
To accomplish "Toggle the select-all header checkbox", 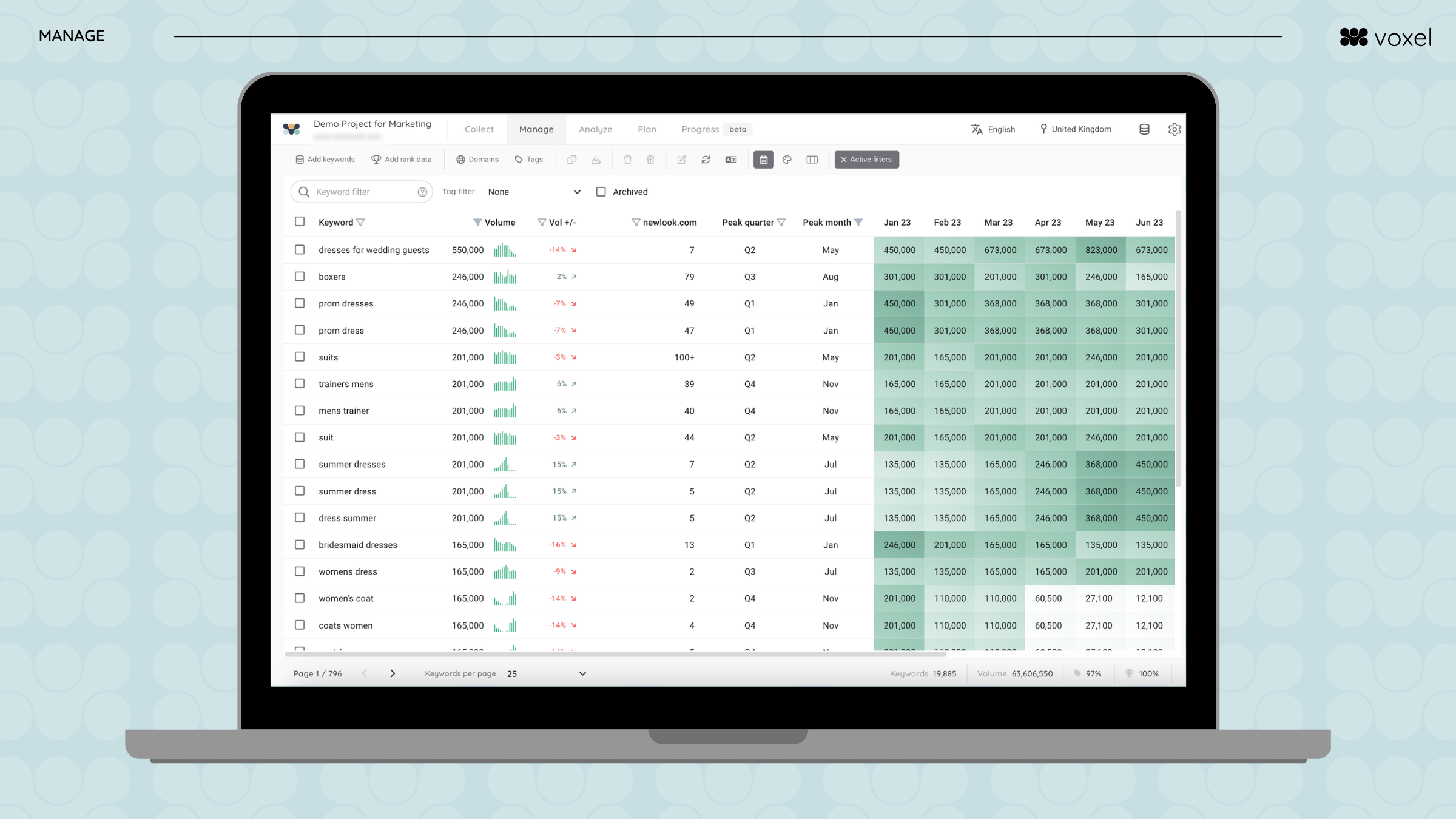I will click(300, 221).
